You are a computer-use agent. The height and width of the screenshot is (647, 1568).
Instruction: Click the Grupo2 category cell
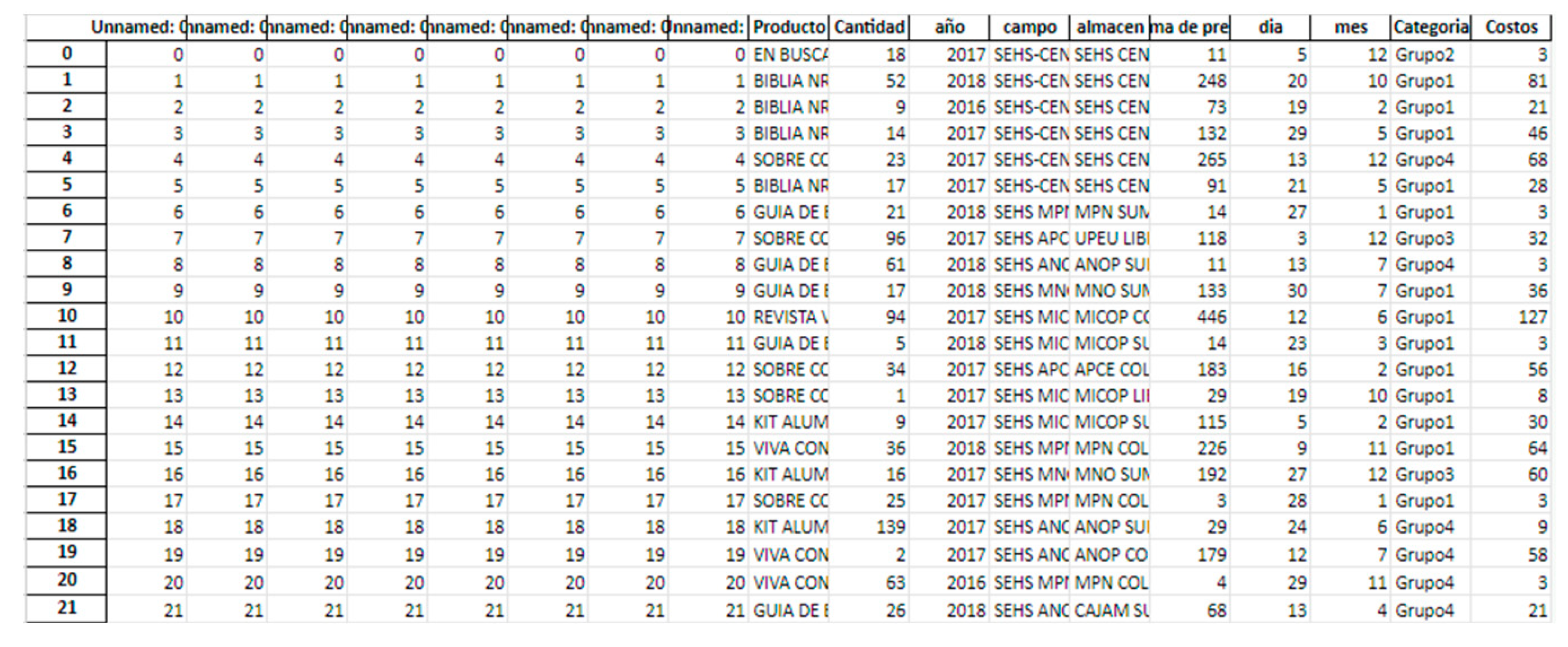1431,55
